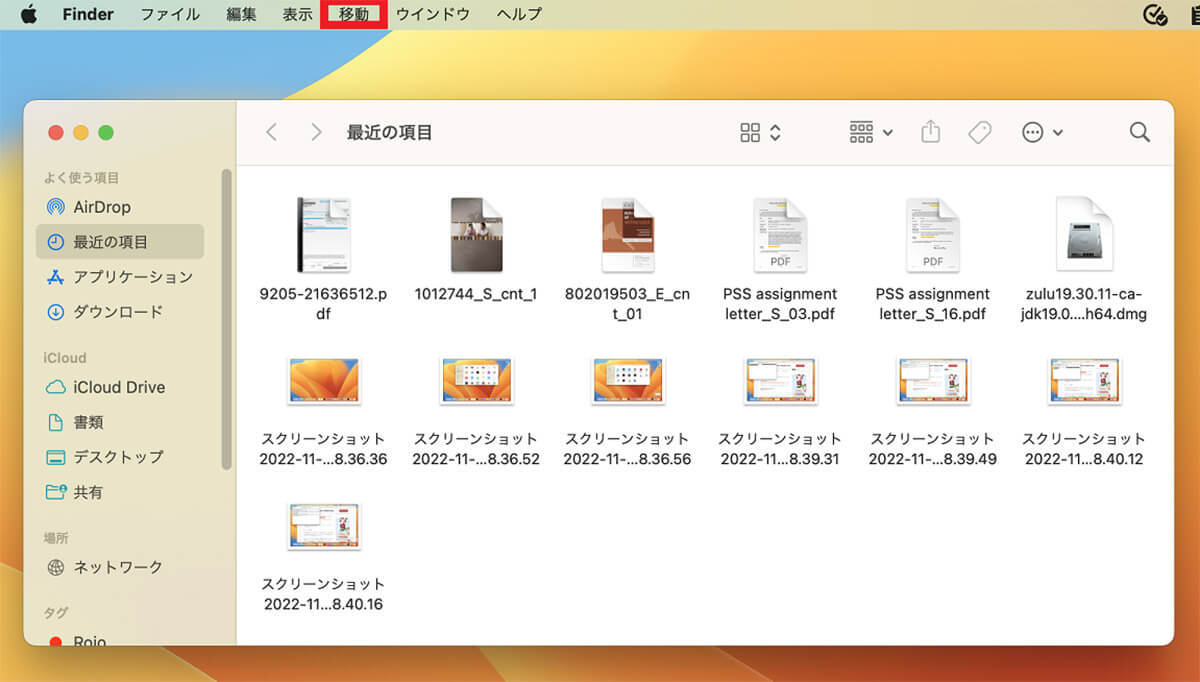The height and width of the screenshot is (682, 1200).
Task: Select デスクトップ in the sidebar
Action: click(119, 457)
